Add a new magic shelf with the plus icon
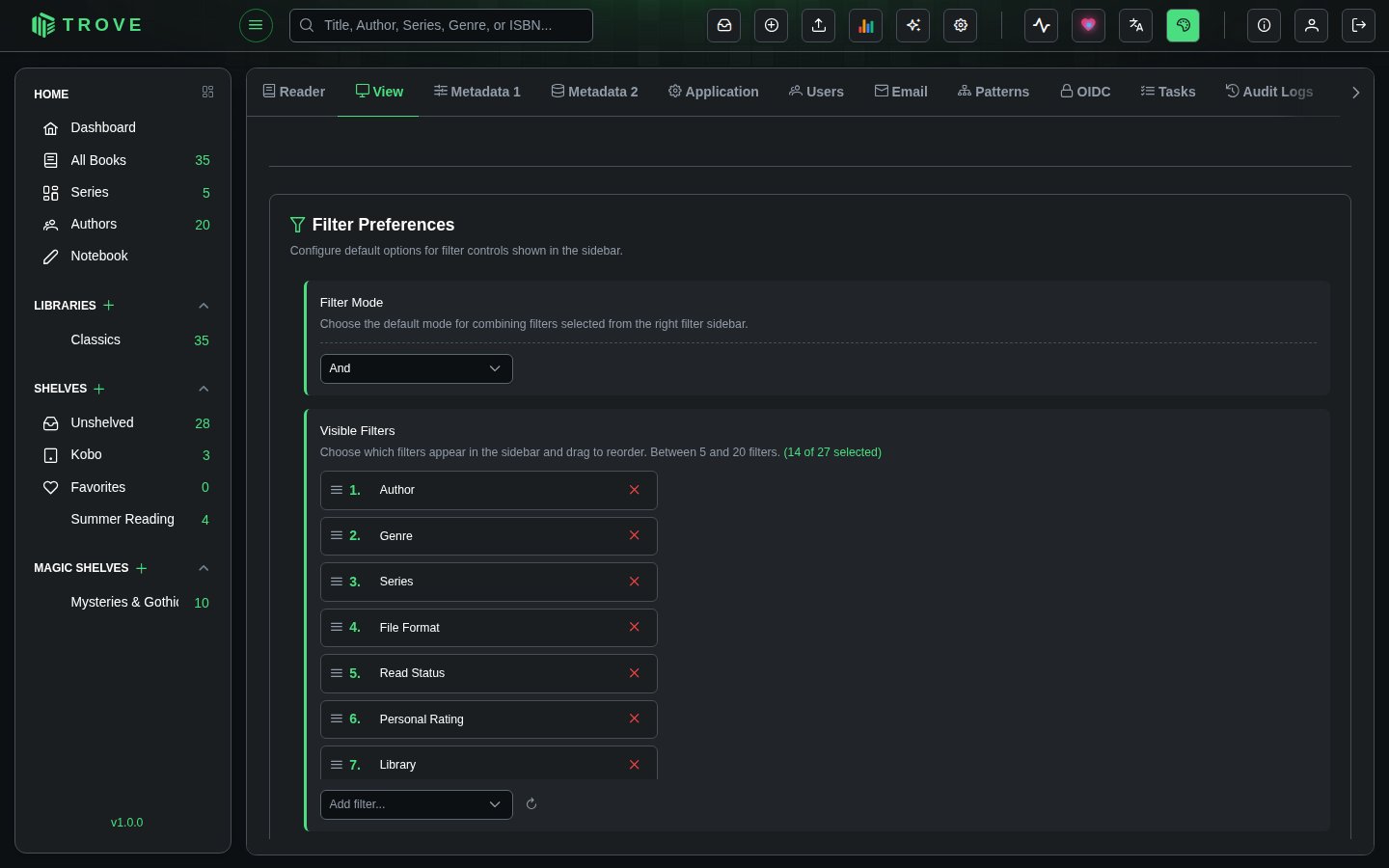This screenshot has height=868, width=1389. coord(142,568)
